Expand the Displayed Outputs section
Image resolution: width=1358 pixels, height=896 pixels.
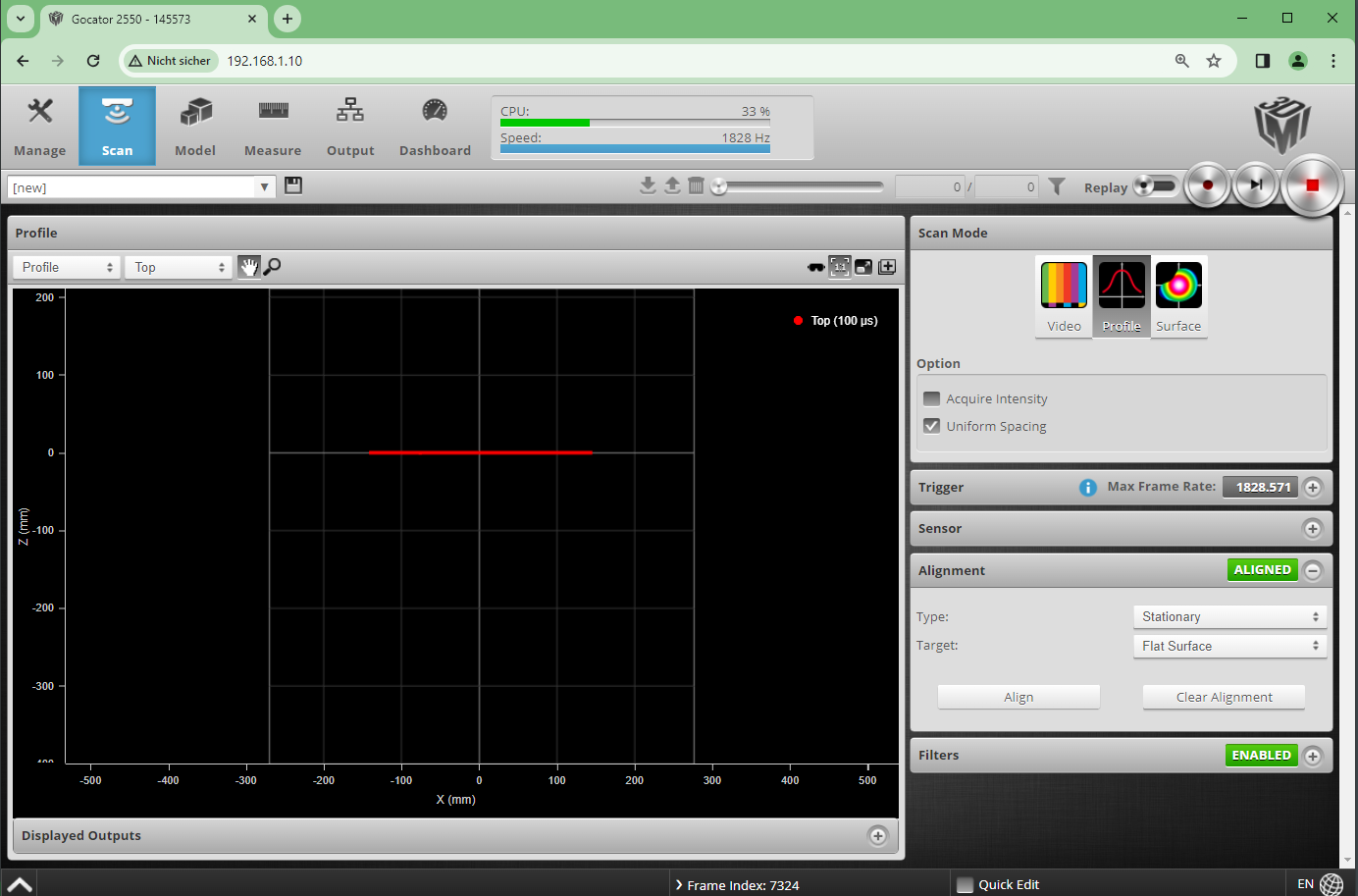pos(878,836)
